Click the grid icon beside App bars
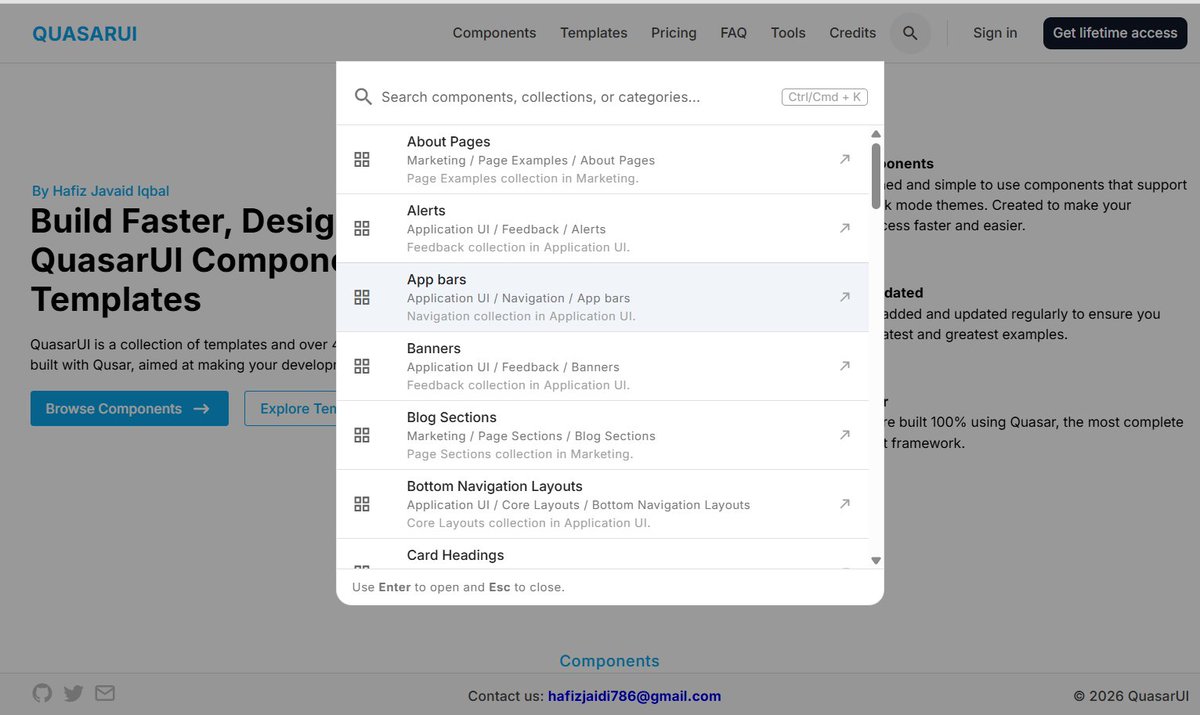Viewport: 1200px width, 715px height. point(362,297)
